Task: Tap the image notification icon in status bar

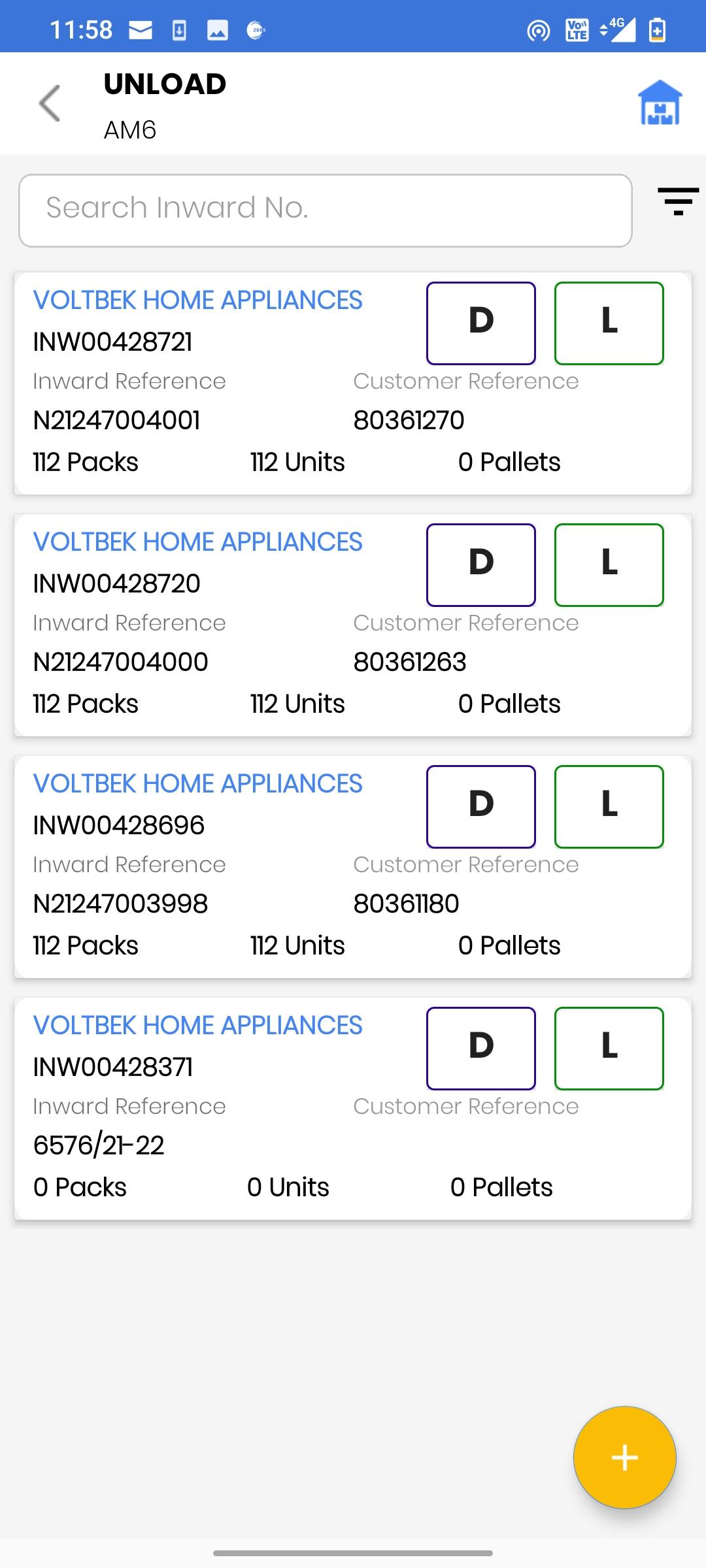Action: [218, 30]
